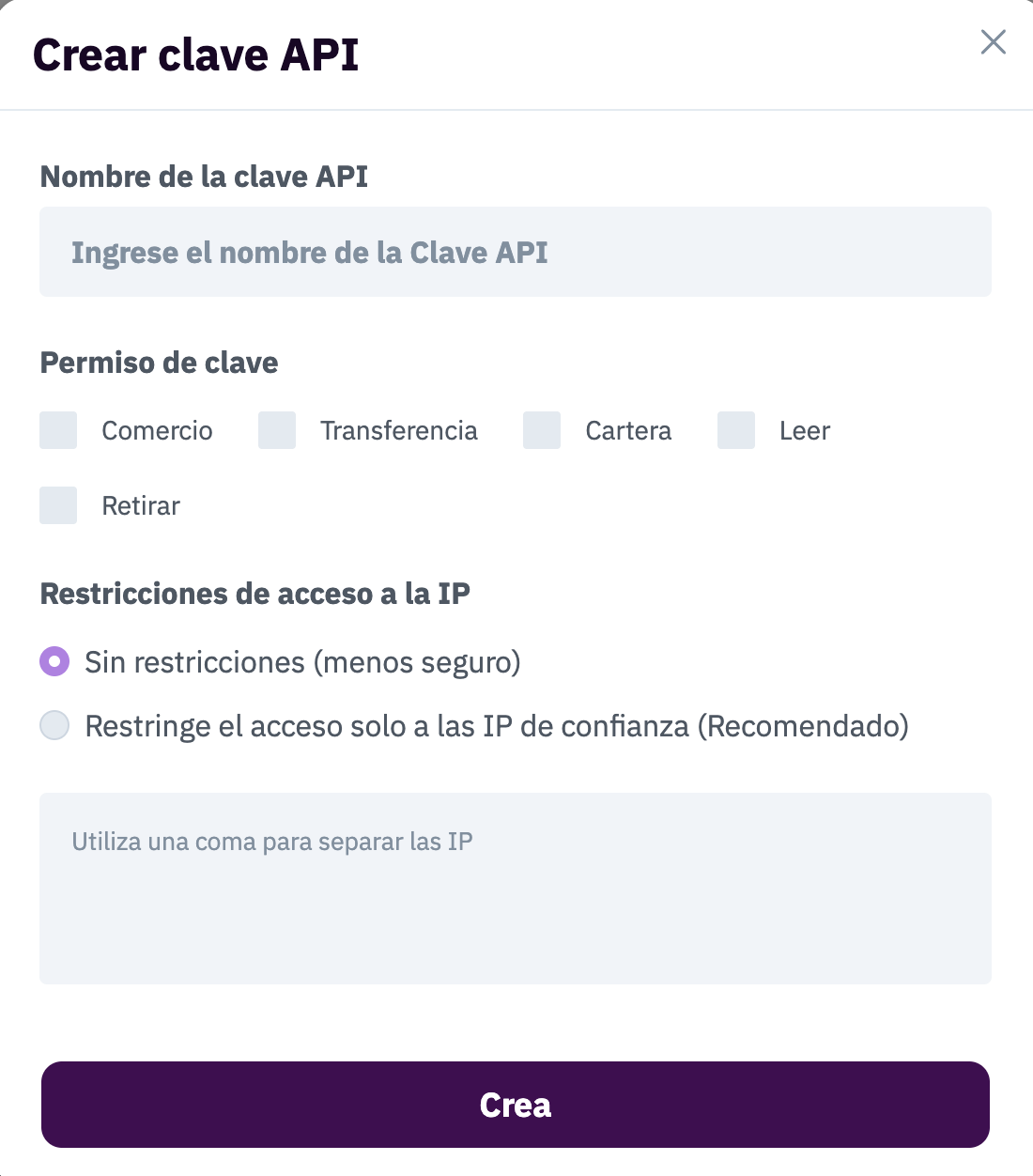Click the Comercio permission label text

[157, 430]
